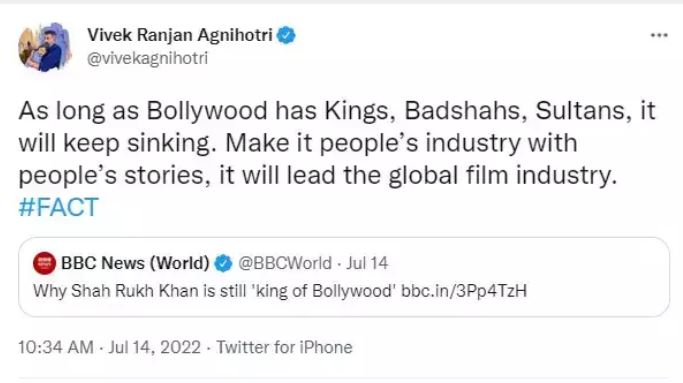Open the quoted tweet about Shah Rukh Khan
Viewport: 683px width, 383px height.
344,277
